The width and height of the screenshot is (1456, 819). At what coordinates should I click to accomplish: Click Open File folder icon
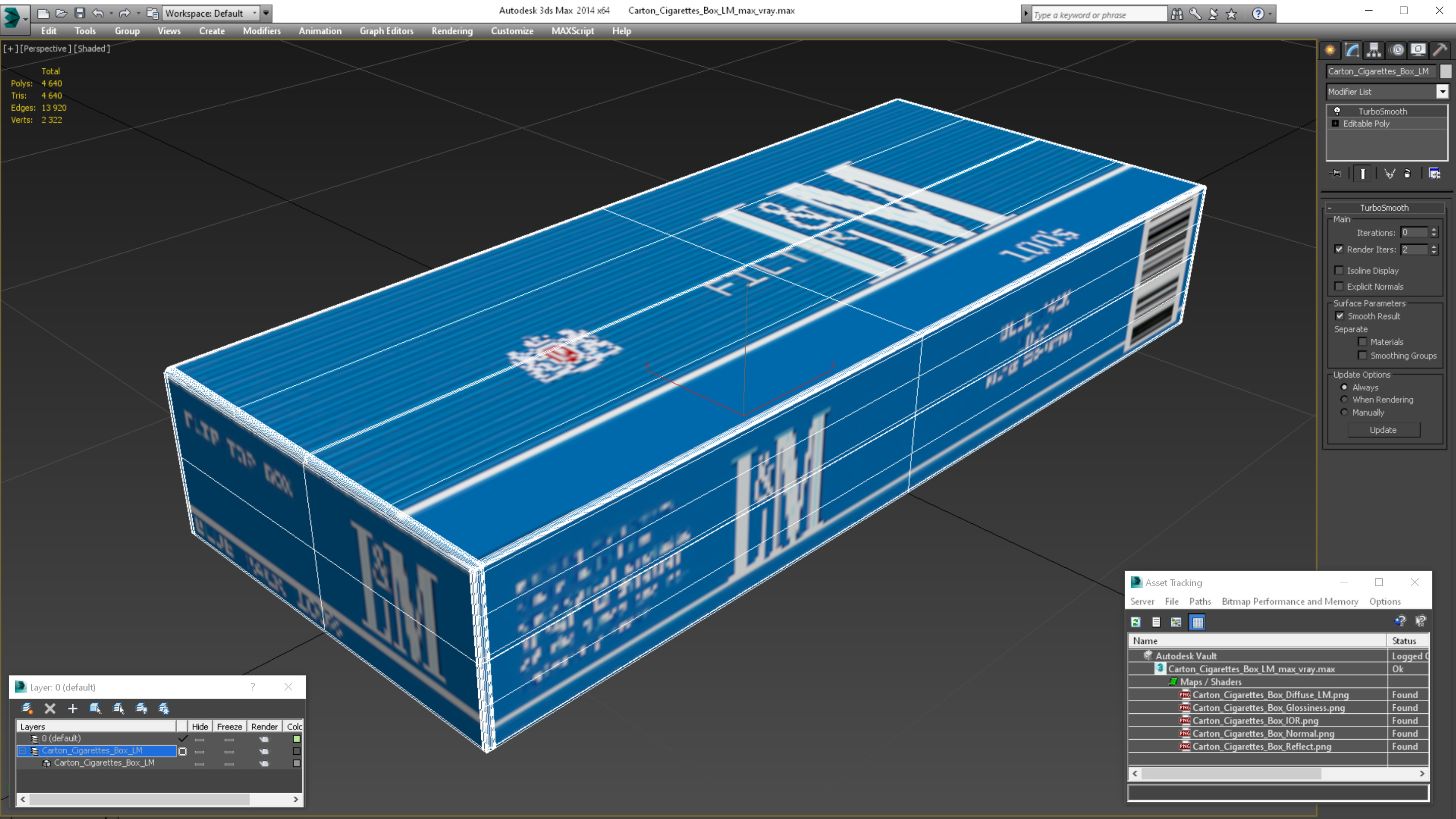(x=61, y=13)
